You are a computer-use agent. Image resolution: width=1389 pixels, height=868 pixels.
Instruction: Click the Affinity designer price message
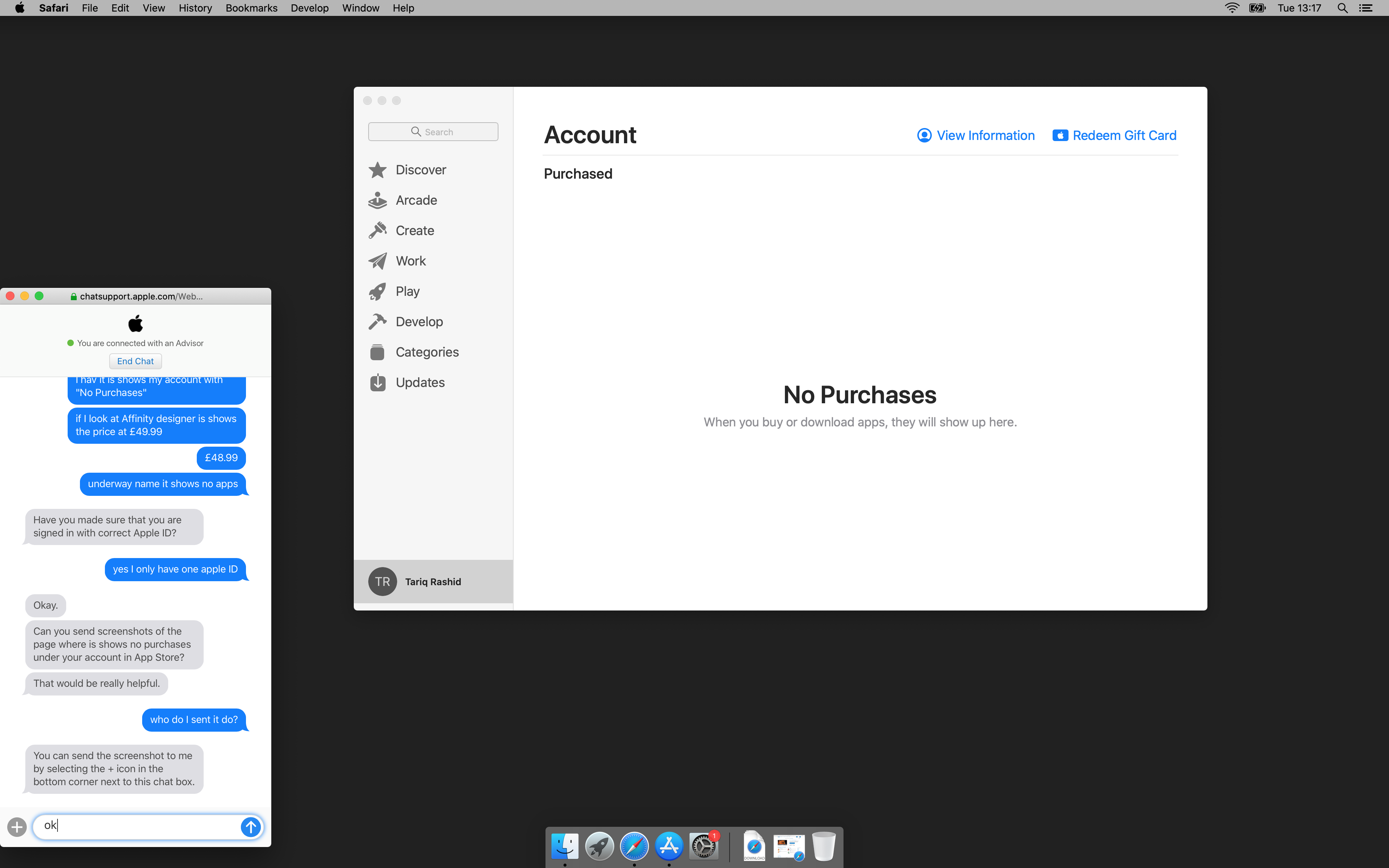(157, 425)
